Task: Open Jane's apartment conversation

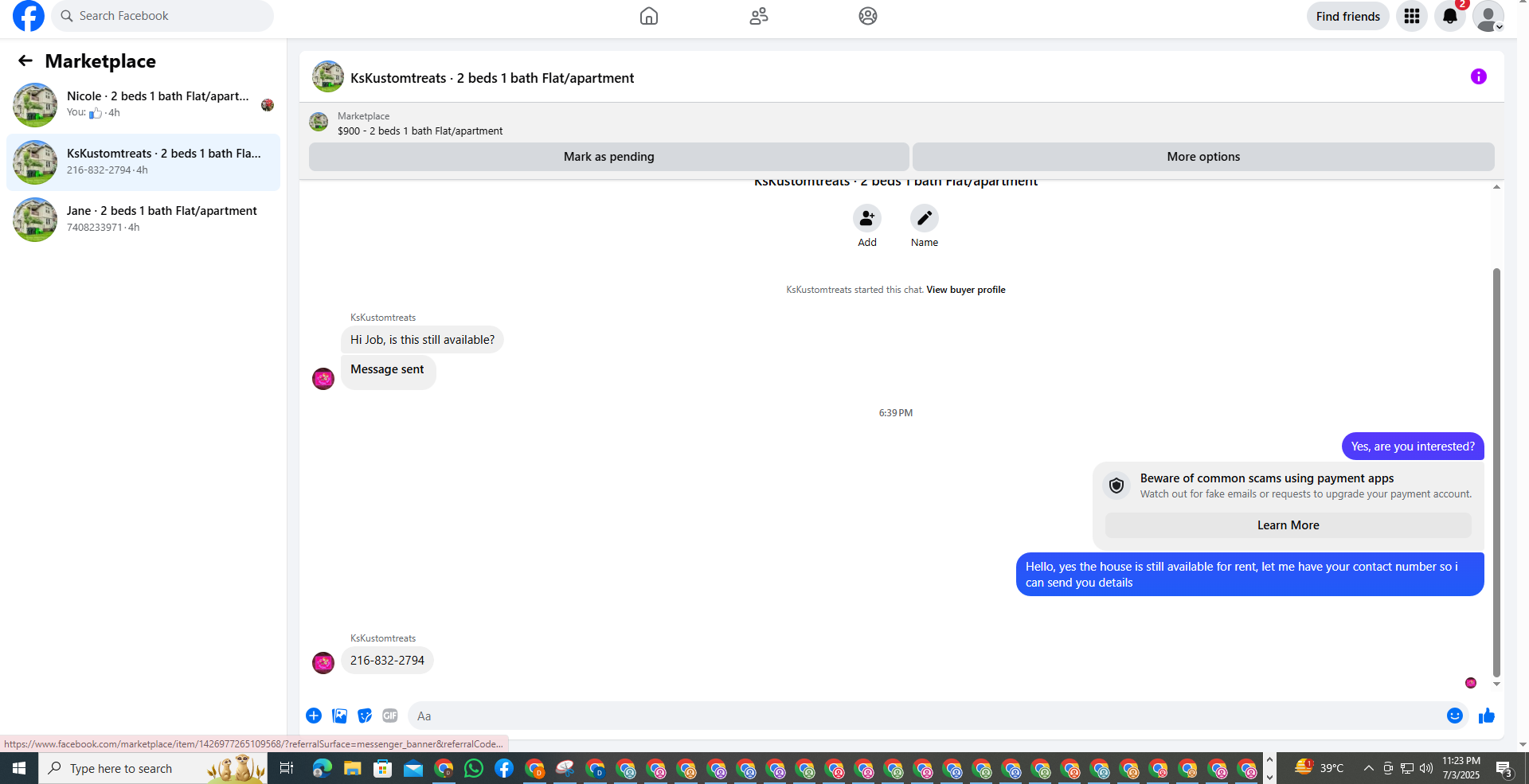Action: [143, 219]
